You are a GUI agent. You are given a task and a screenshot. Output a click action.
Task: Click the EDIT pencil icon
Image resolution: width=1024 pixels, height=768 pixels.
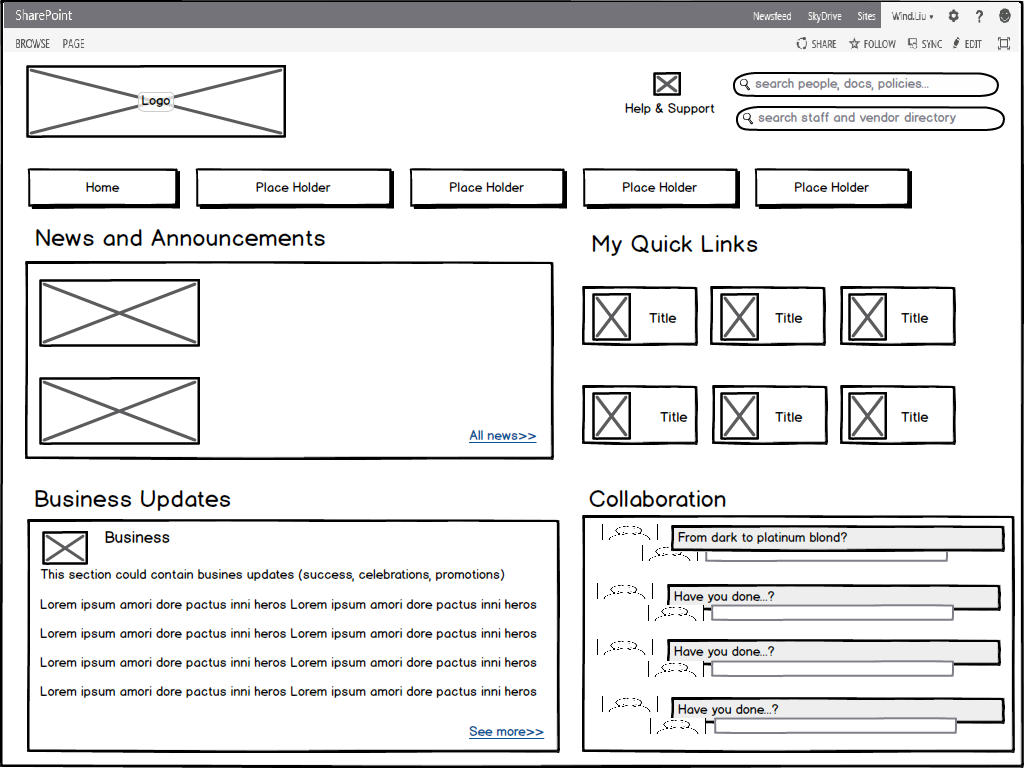(956, 44)
